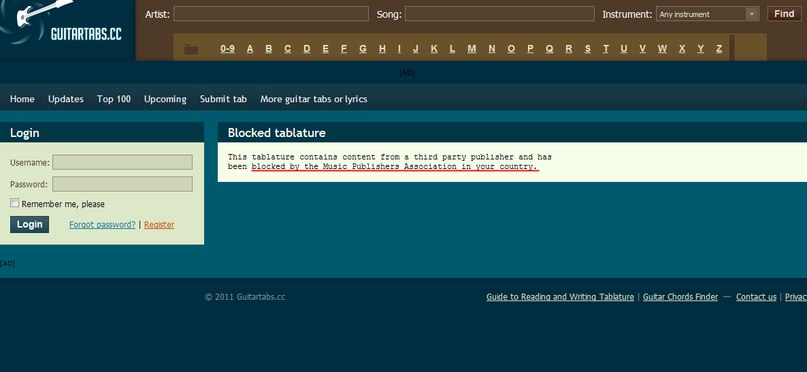
Task: Open the Updates menu item
Action: pyautogui.click(x=66, y=99)
